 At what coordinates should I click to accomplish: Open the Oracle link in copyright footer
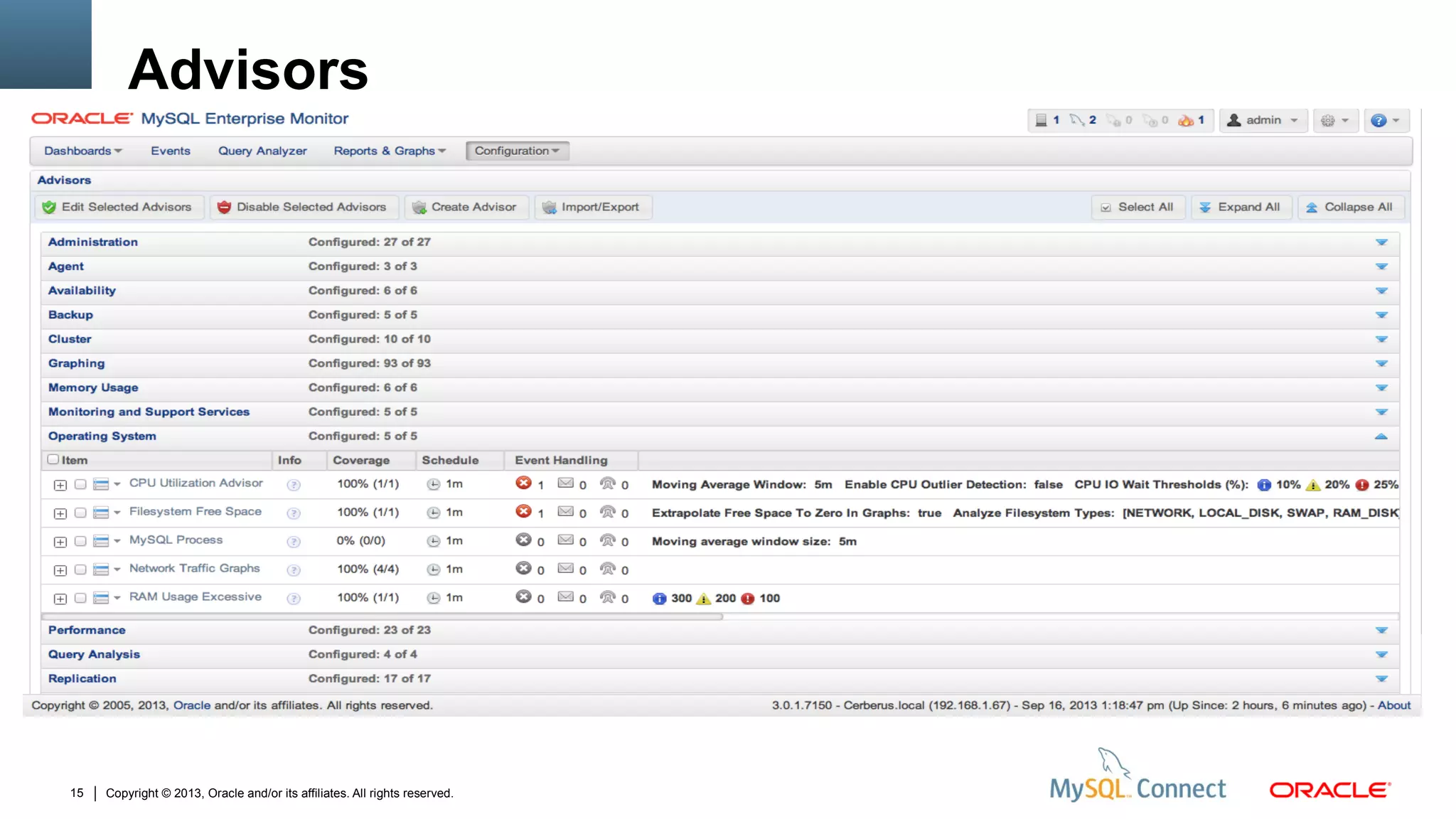coord(192,705)
